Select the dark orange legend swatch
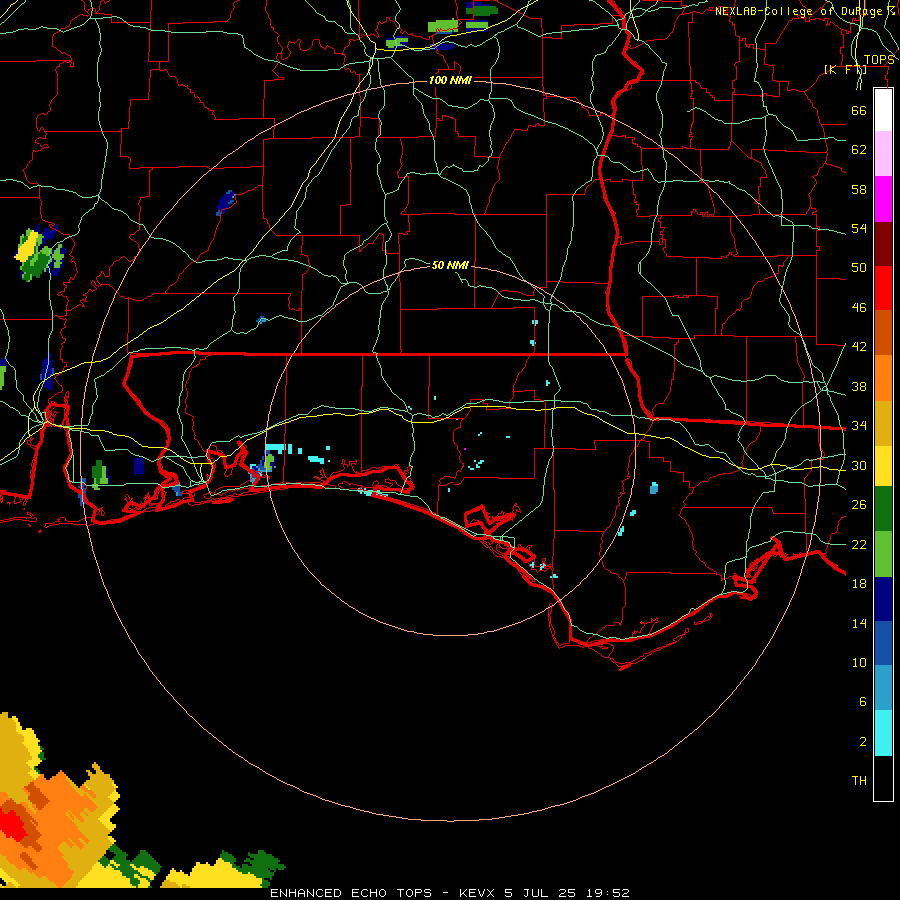Screen dimensions: 900x900 pyautogui.click(x=883, y=332)
